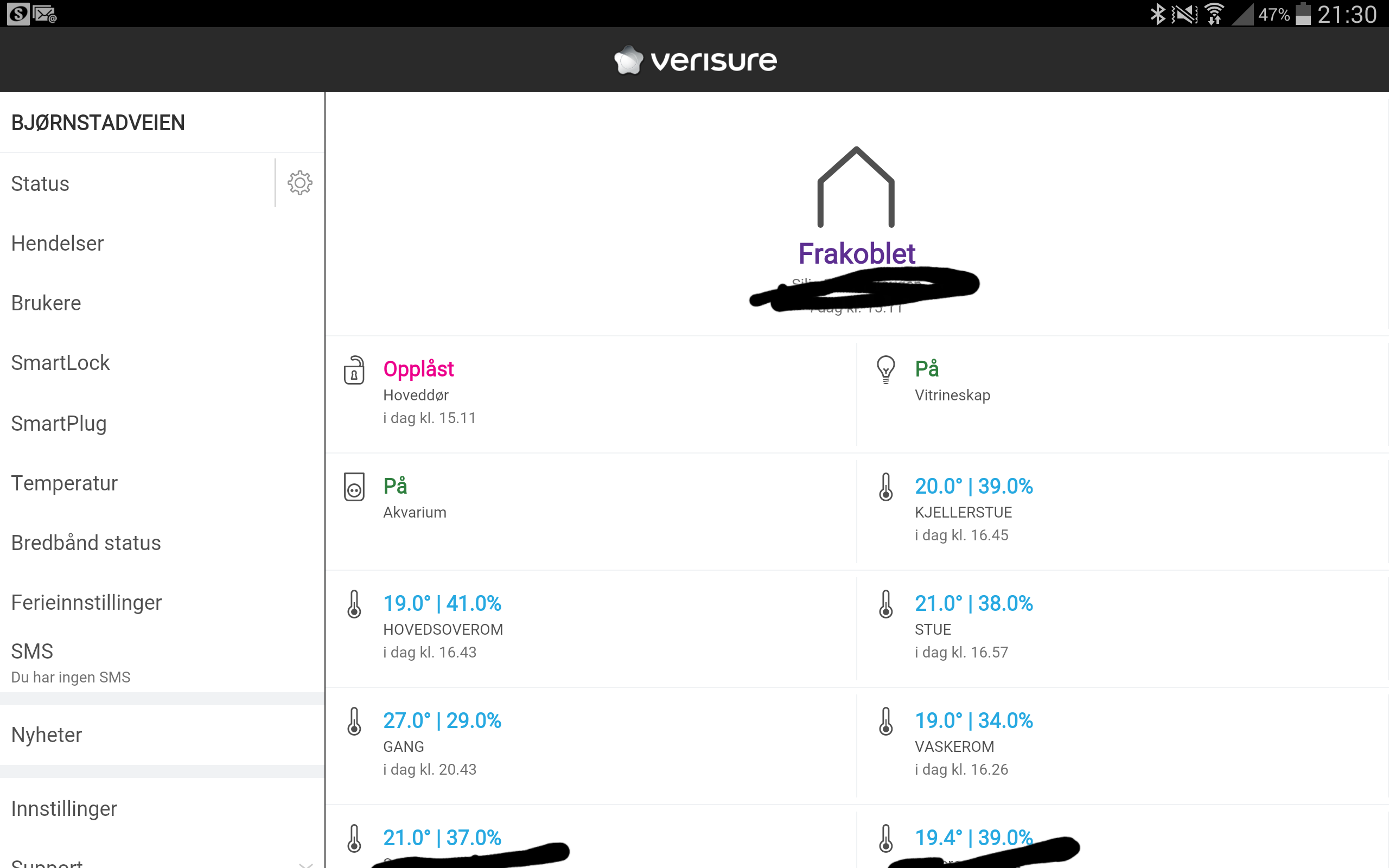Toggle the Opplåst lock state for Hoveddør
This screenshot has height=868, width=1389.
click(418, 369)
